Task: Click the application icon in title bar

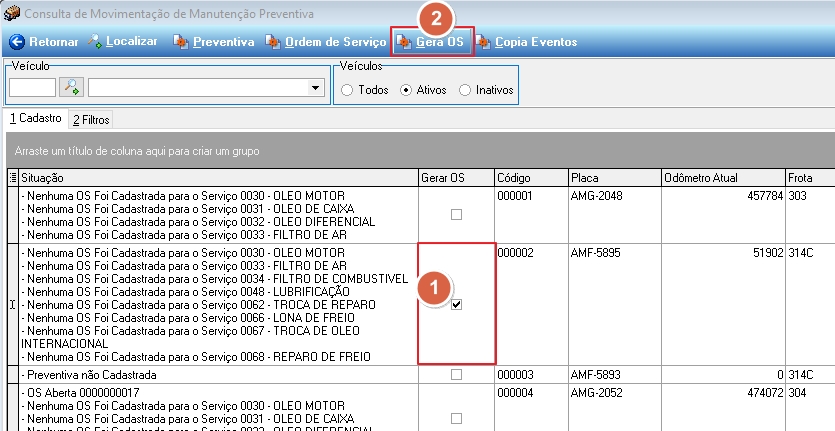Action: tap(12, 13)
